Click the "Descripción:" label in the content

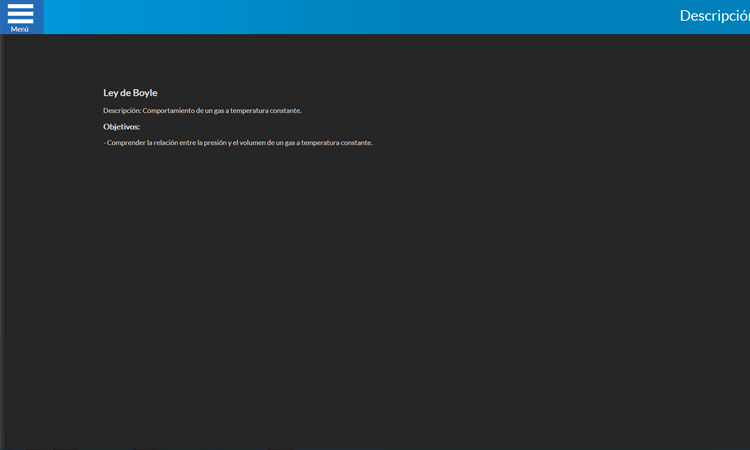122,111
